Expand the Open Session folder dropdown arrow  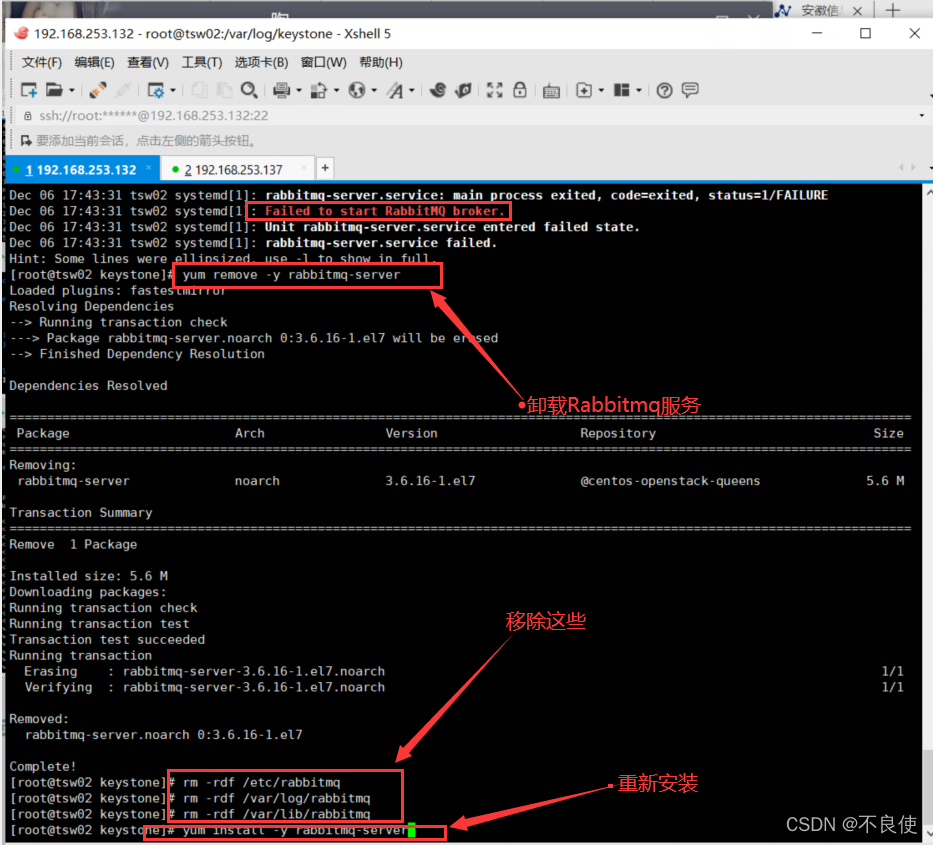tap(71, 90)
